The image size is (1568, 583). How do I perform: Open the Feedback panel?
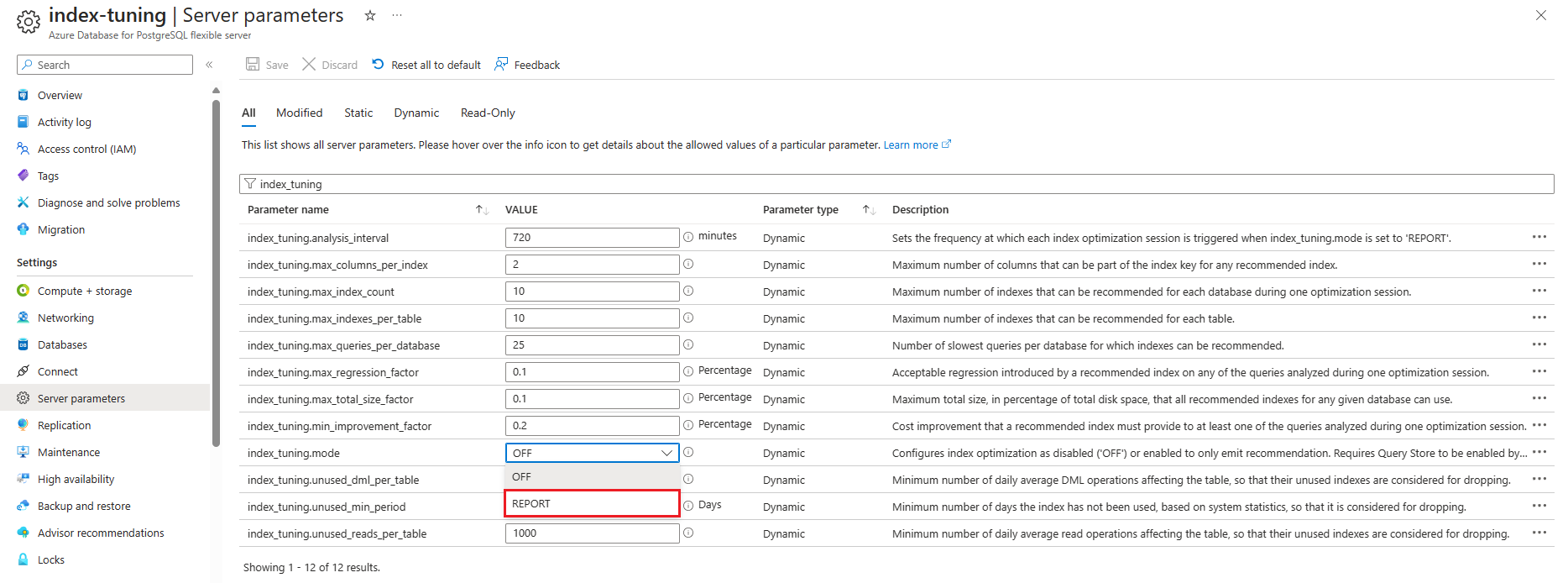coord(527,65)
